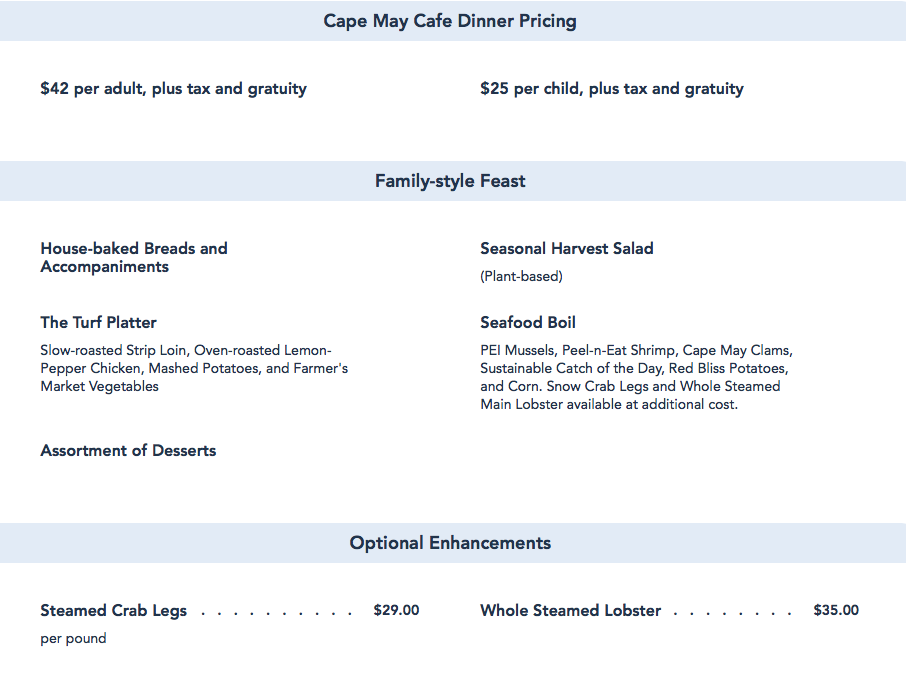Click the Cape May Cafe Dinner Pricing header
The width and height of the screenshot is (906, 683).
point(450,21)
